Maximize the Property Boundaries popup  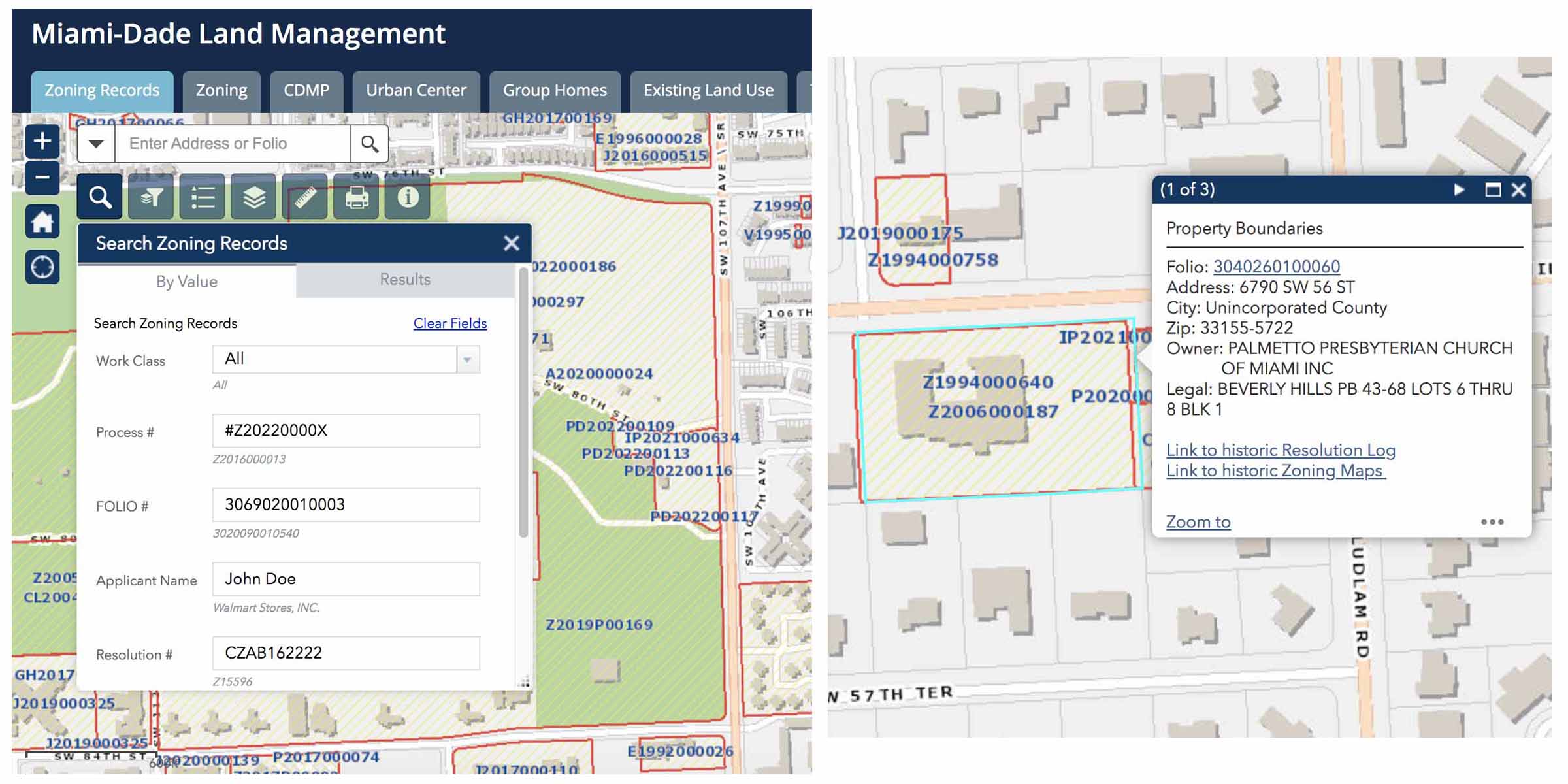[x=1493, y=190]
